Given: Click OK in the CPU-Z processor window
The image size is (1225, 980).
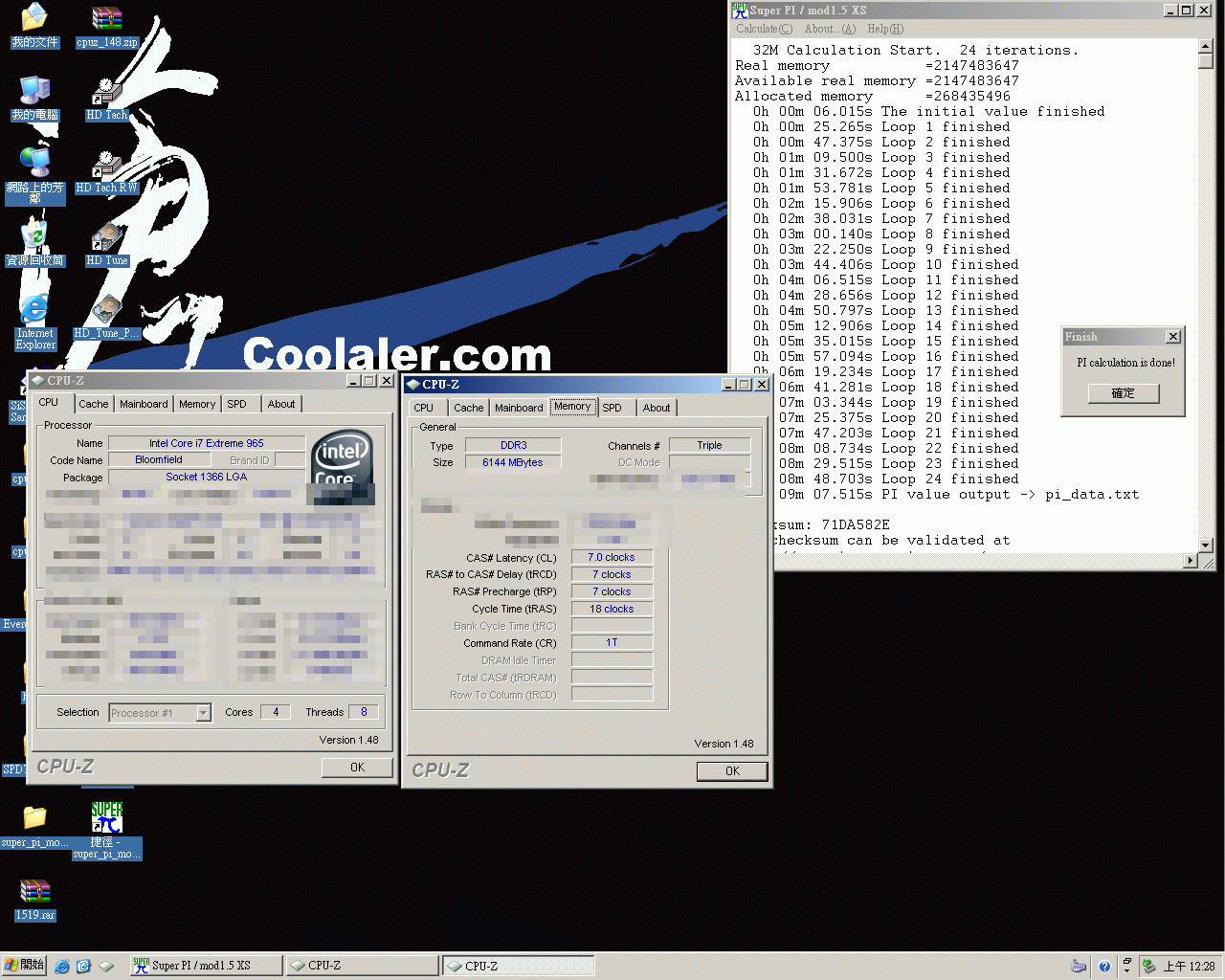Looking at the screenshot, I should 357,768.
